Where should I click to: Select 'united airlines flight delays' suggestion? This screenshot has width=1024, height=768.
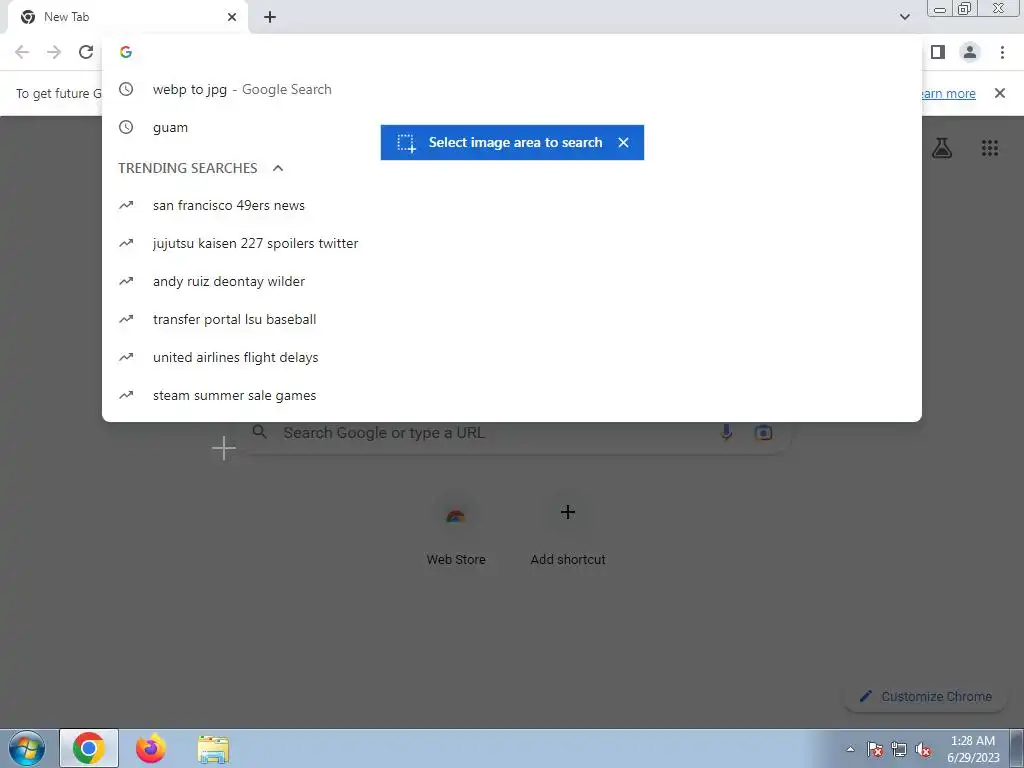click(512, 357)
